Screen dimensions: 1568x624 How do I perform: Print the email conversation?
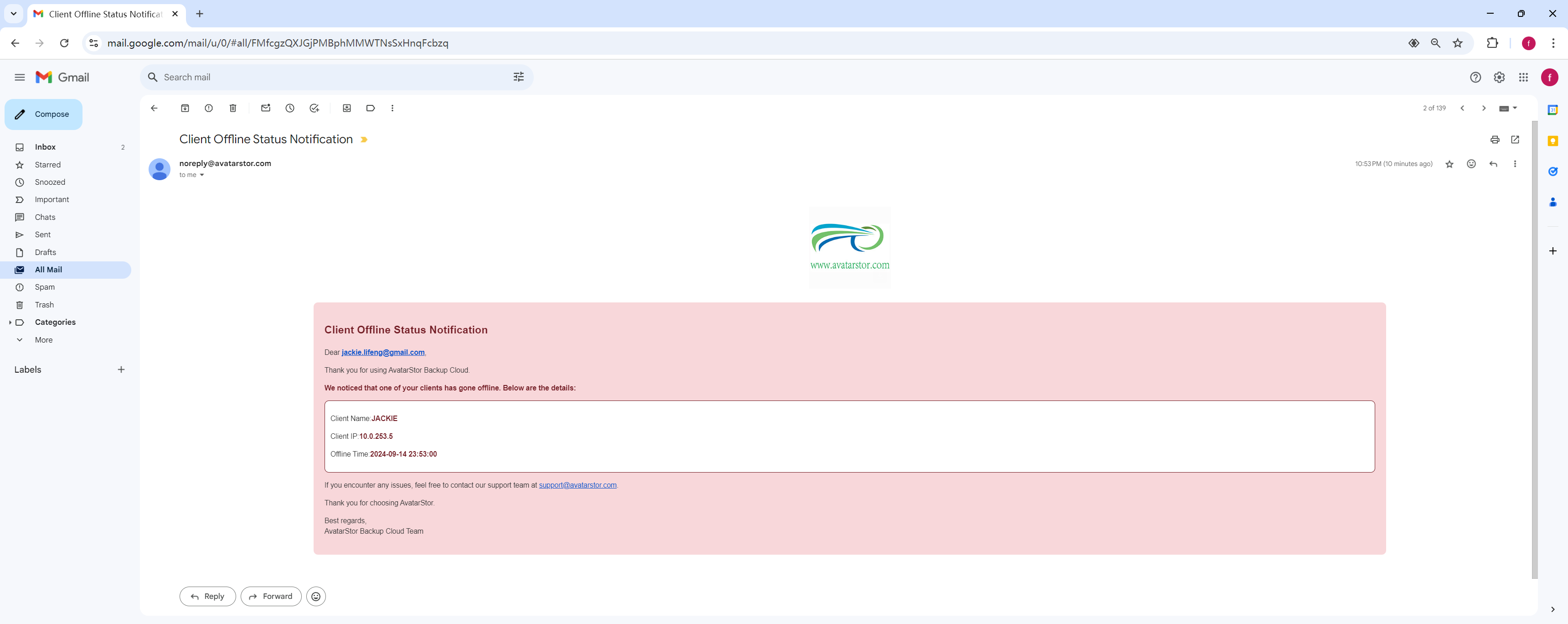1494,140
